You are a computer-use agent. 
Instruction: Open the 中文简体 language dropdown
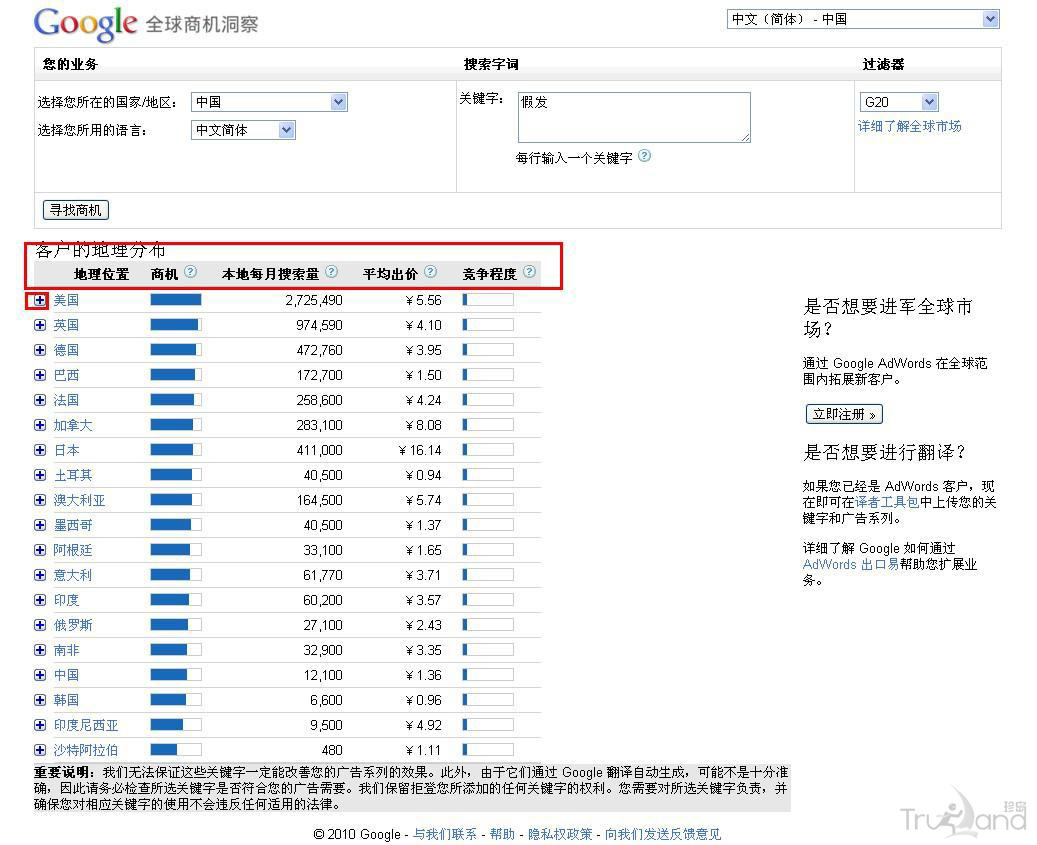243,130
